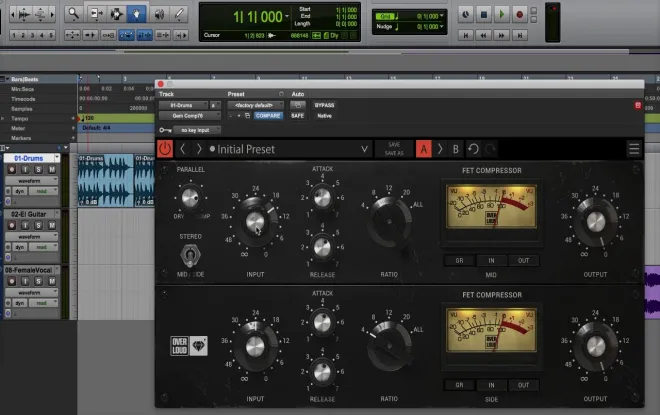Solo the 01-Drums track

coord(38,169)
